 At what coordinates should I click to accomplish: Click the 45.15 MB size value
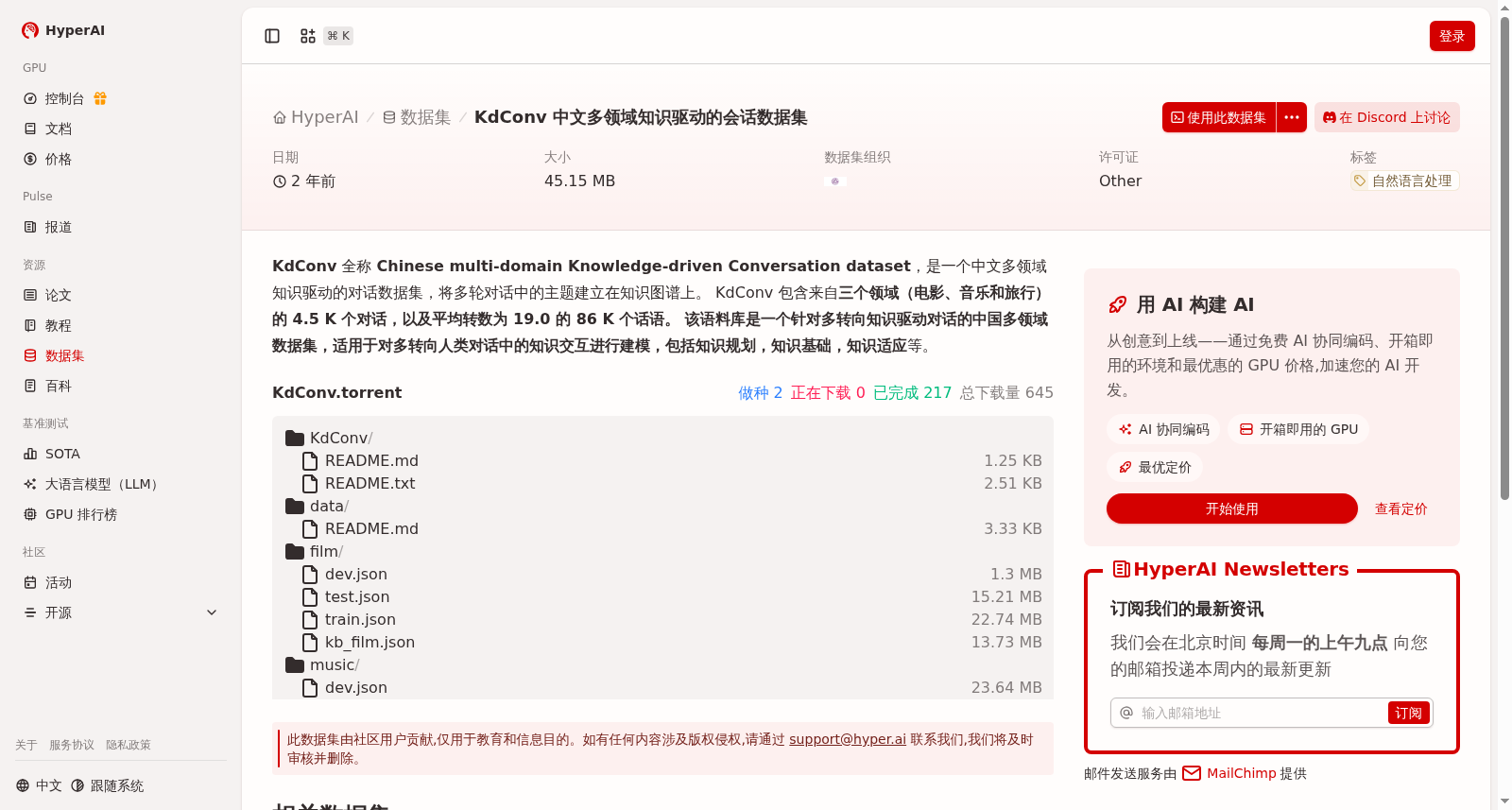coord(579,181)
